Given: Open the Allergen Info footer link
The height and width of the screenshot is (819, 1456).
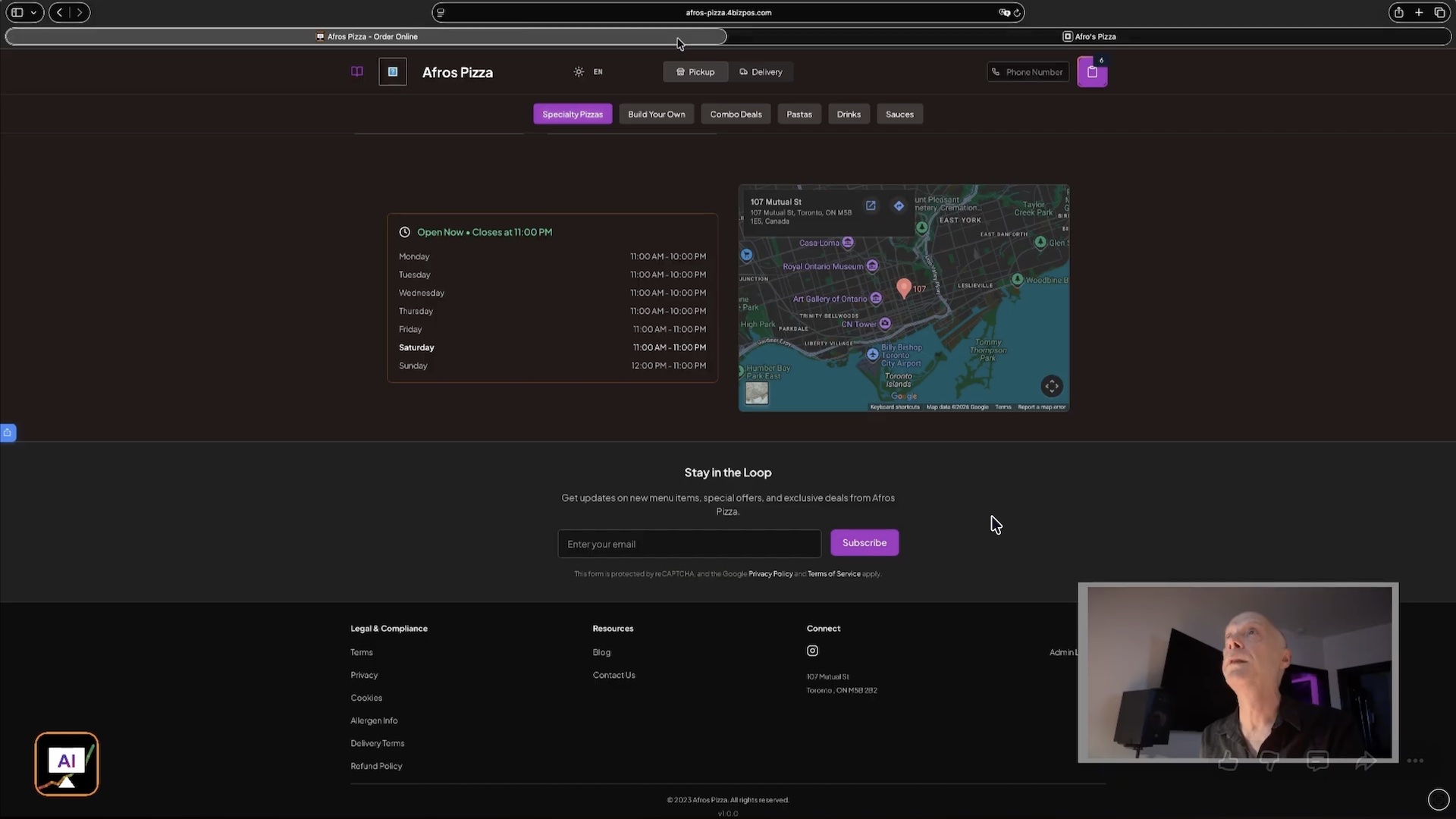Looking at the screenshot, I should click(x=374, y=720).
